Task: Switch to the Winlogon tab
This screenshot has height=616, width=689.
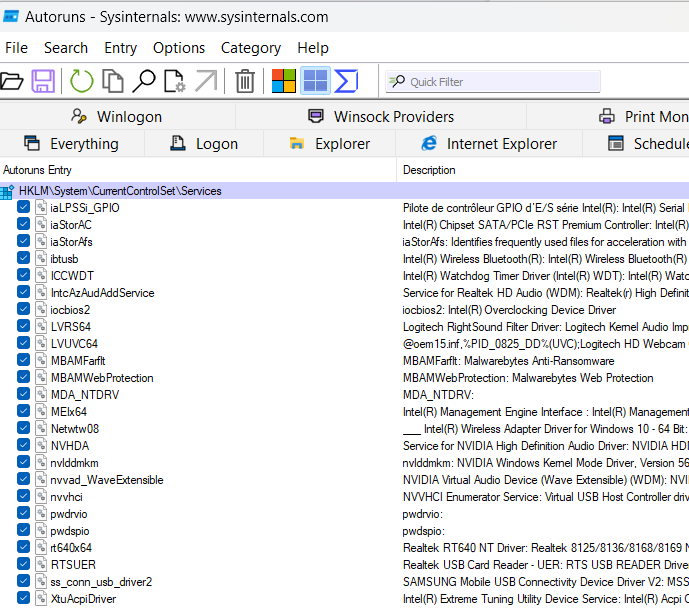Action: pos(117,116)
